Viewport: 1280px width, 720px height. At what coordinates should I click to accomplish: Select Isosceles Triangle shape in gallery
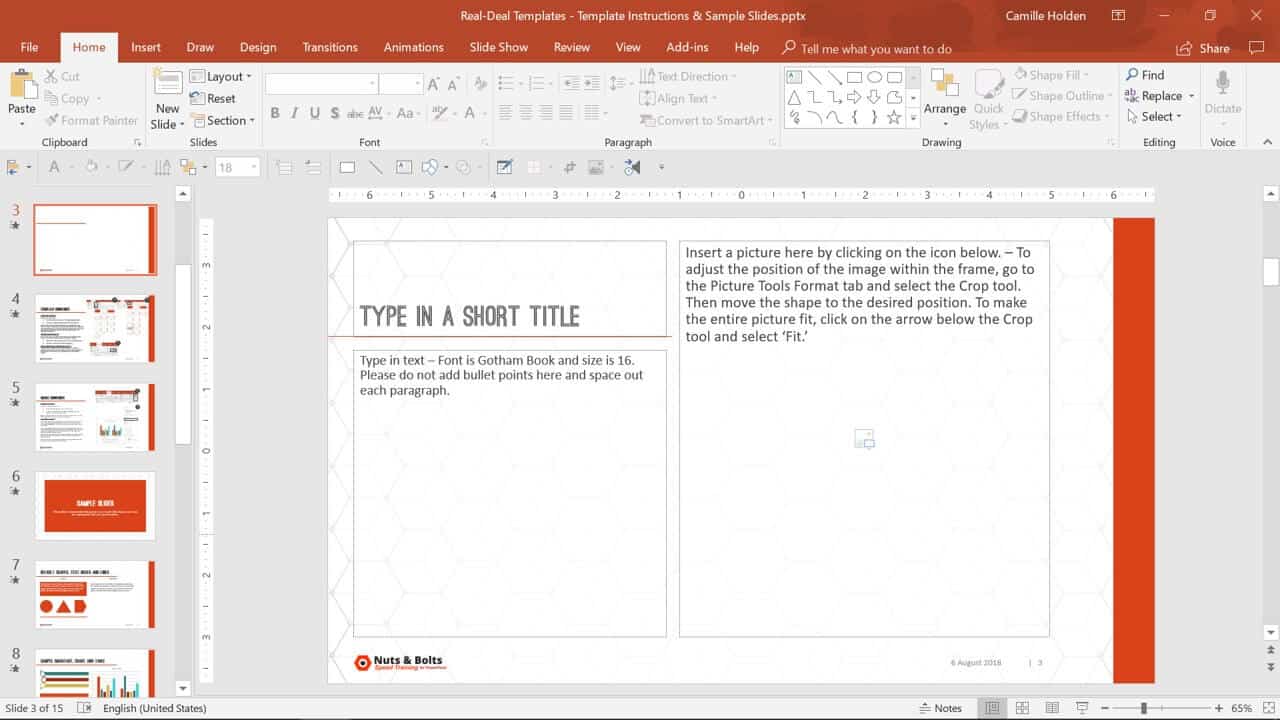point(794,97)
